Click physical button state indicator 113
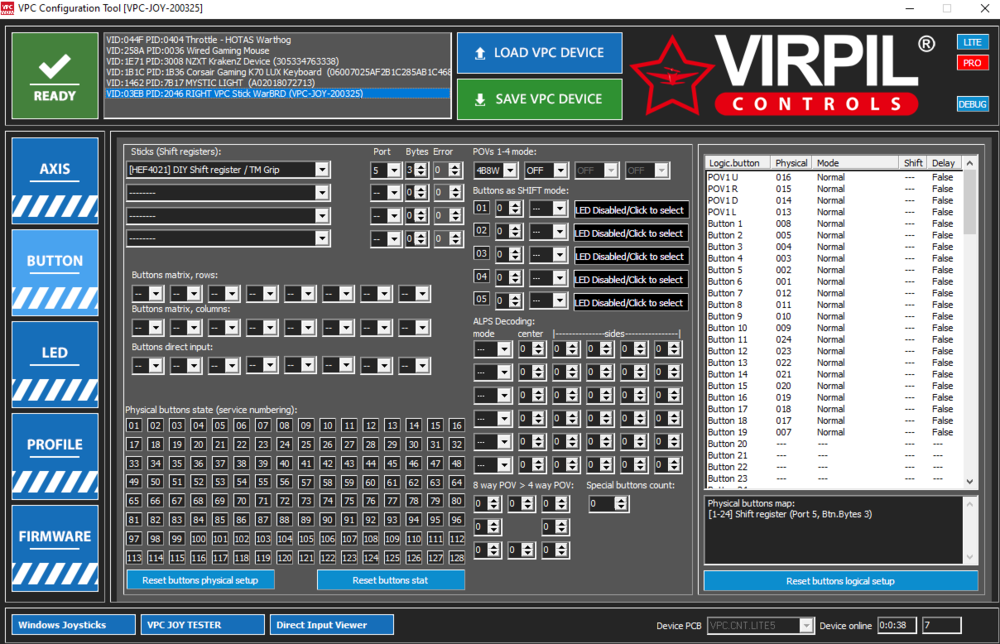Image resolution: width=1000 pixels, height=644 pixels. (x=134, y=558)
